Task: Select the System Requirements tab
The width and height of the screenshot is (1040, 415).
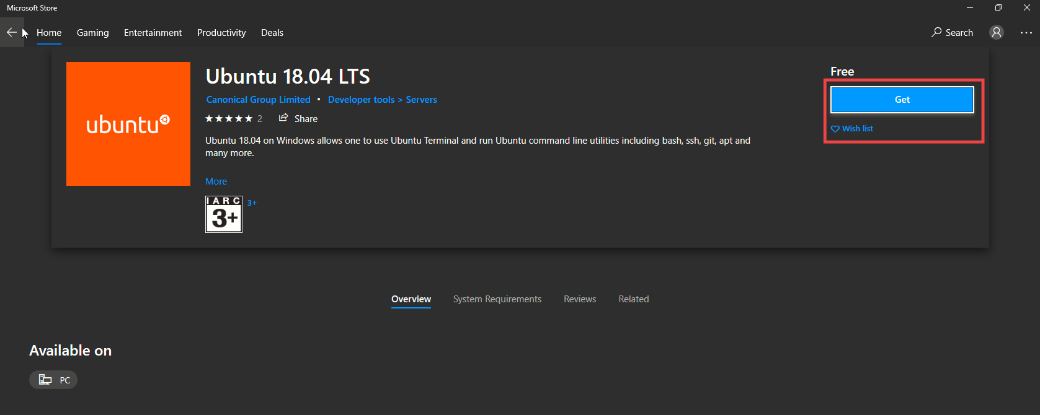Action: click(x=497, y=299)
